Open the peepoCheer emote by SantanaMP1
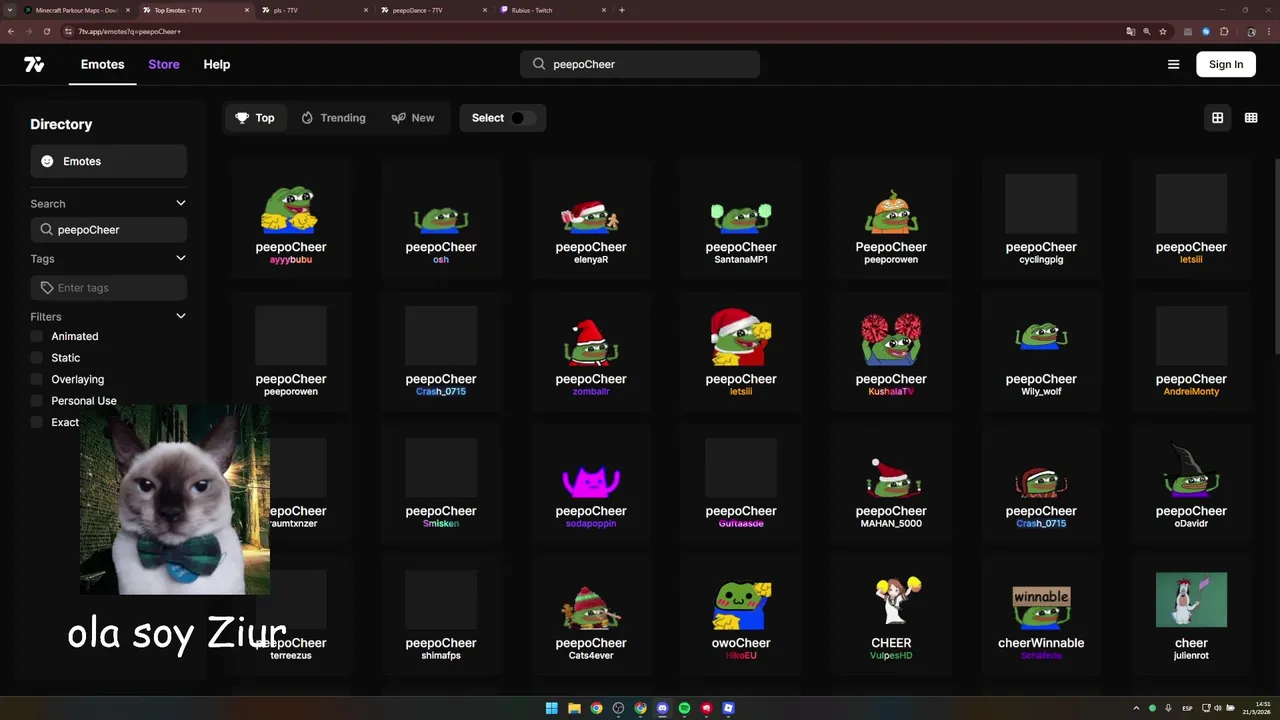This screenshot has height=720, width=1280. click(741, 217)
